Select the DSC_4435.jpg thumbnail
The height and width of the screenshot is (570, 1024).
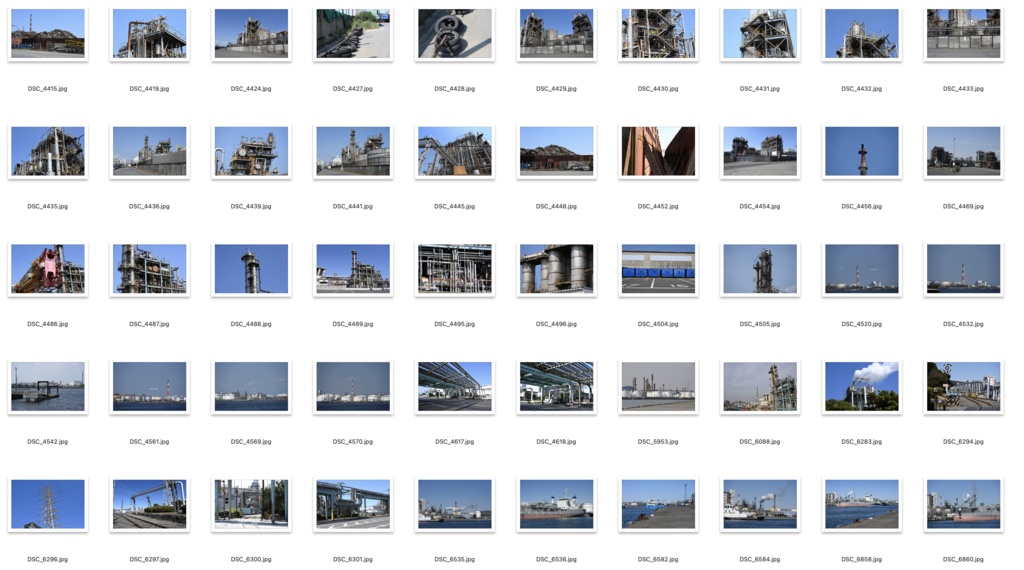tap(48, 151)
